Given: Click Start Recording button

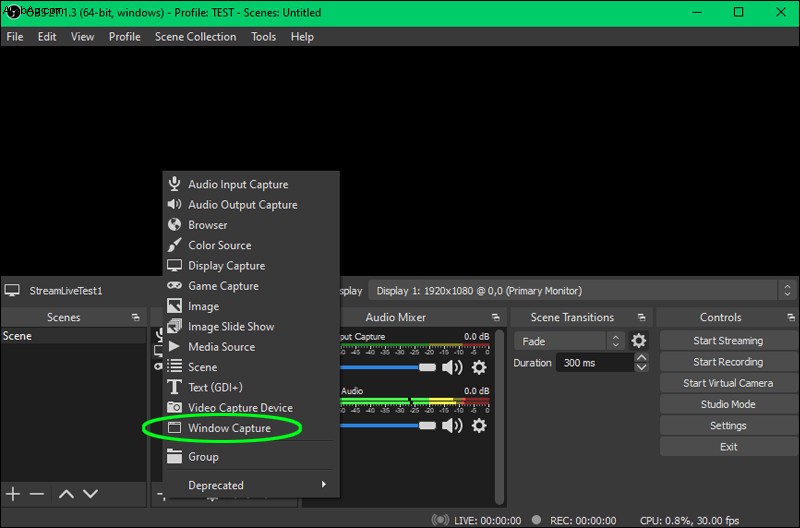Looking at the screenshot, I should coord(728,362).
